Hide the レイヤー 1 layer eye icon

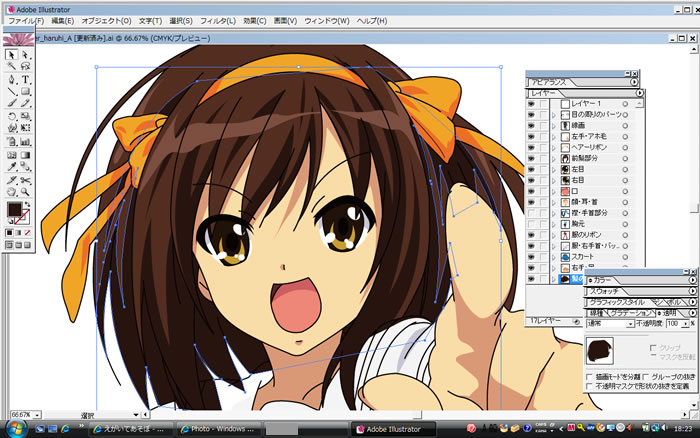point(531,104)
